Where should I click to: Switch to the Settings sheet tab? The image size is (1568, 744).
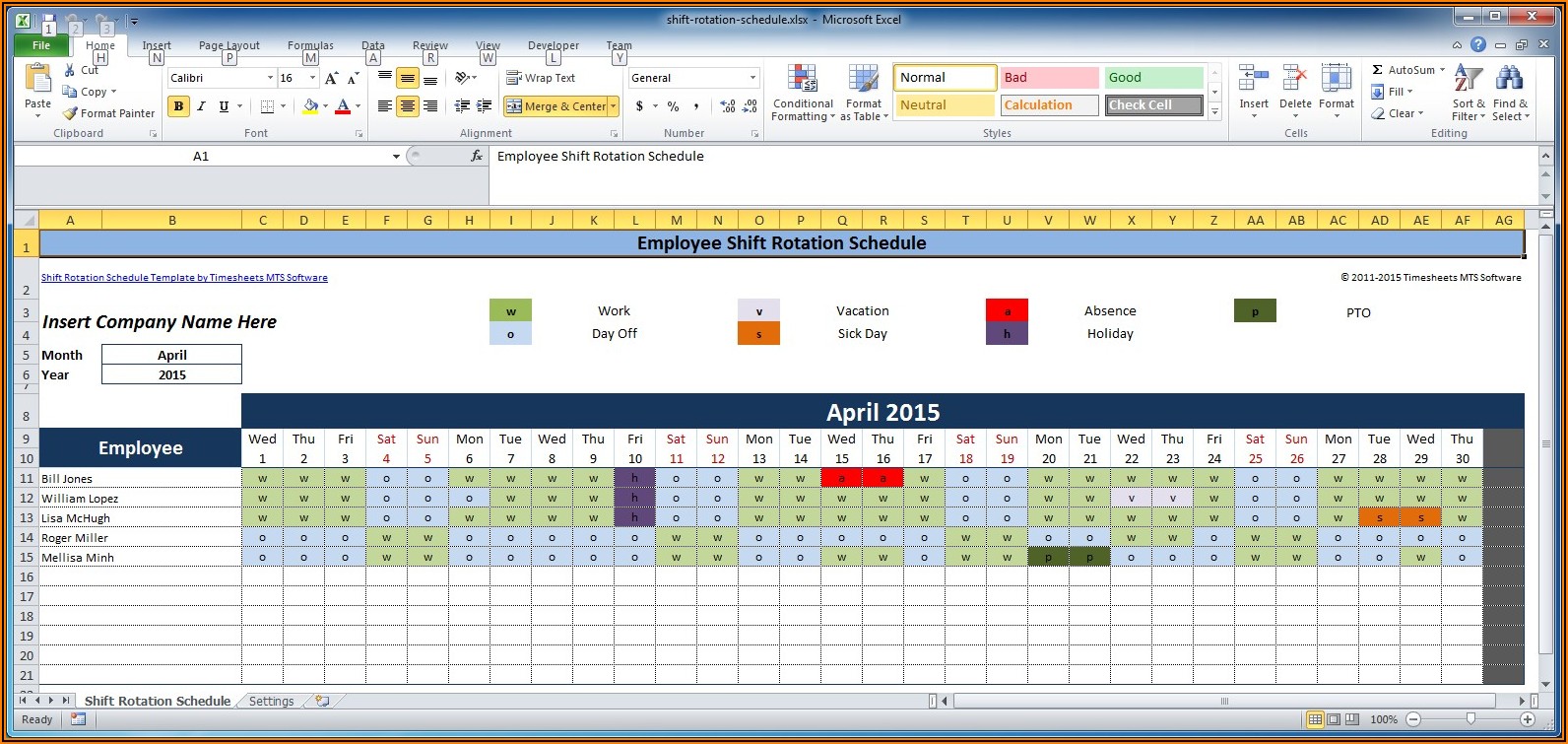271,701
